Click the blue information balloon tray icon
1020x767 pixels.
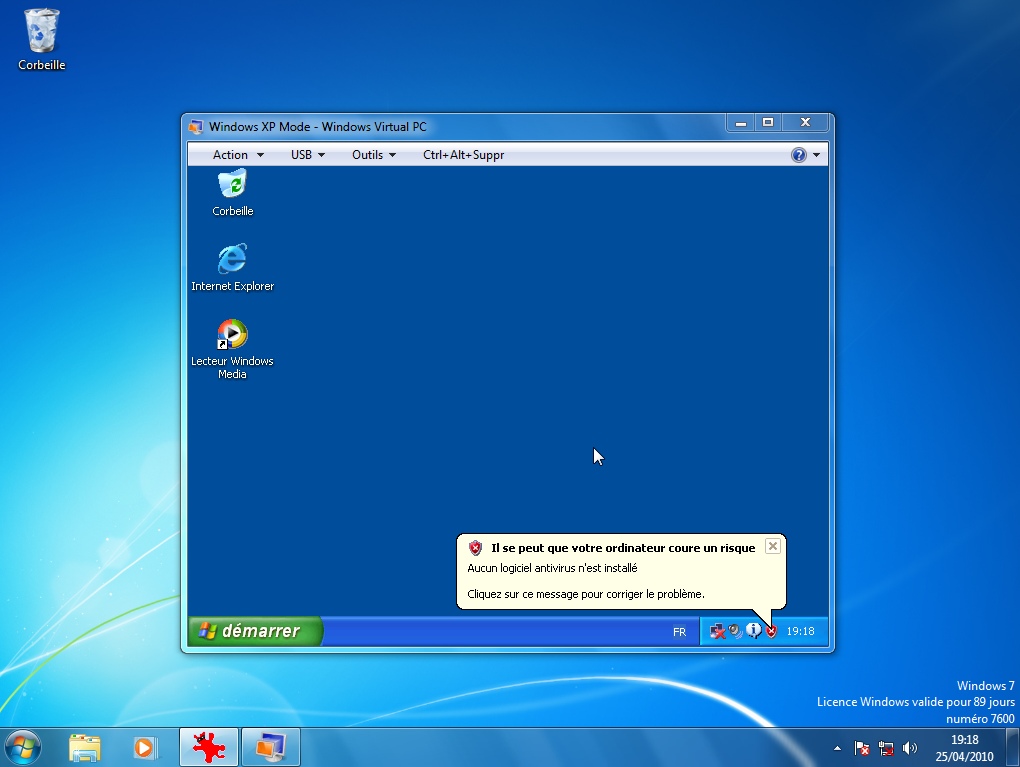click(753, 630)
